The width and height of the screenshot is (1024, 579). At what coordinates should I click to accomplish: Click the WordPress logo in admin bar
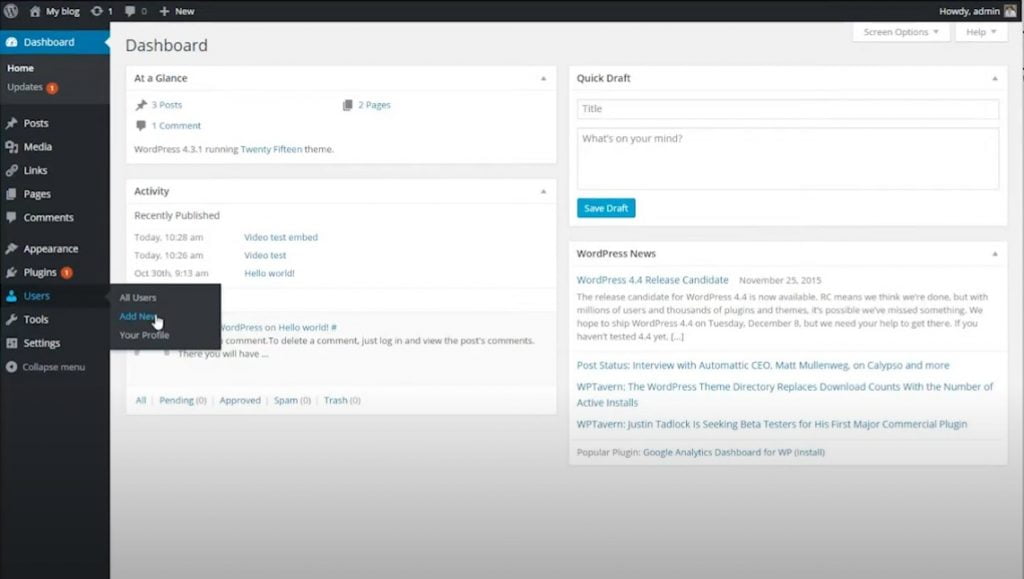coord(11,11)
